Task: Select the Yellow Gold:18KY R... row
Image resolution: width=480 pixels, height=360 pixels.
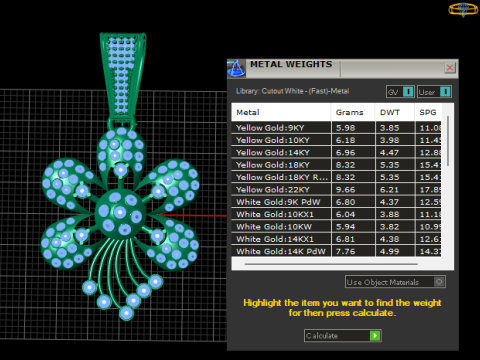Action: coord(336,177)
